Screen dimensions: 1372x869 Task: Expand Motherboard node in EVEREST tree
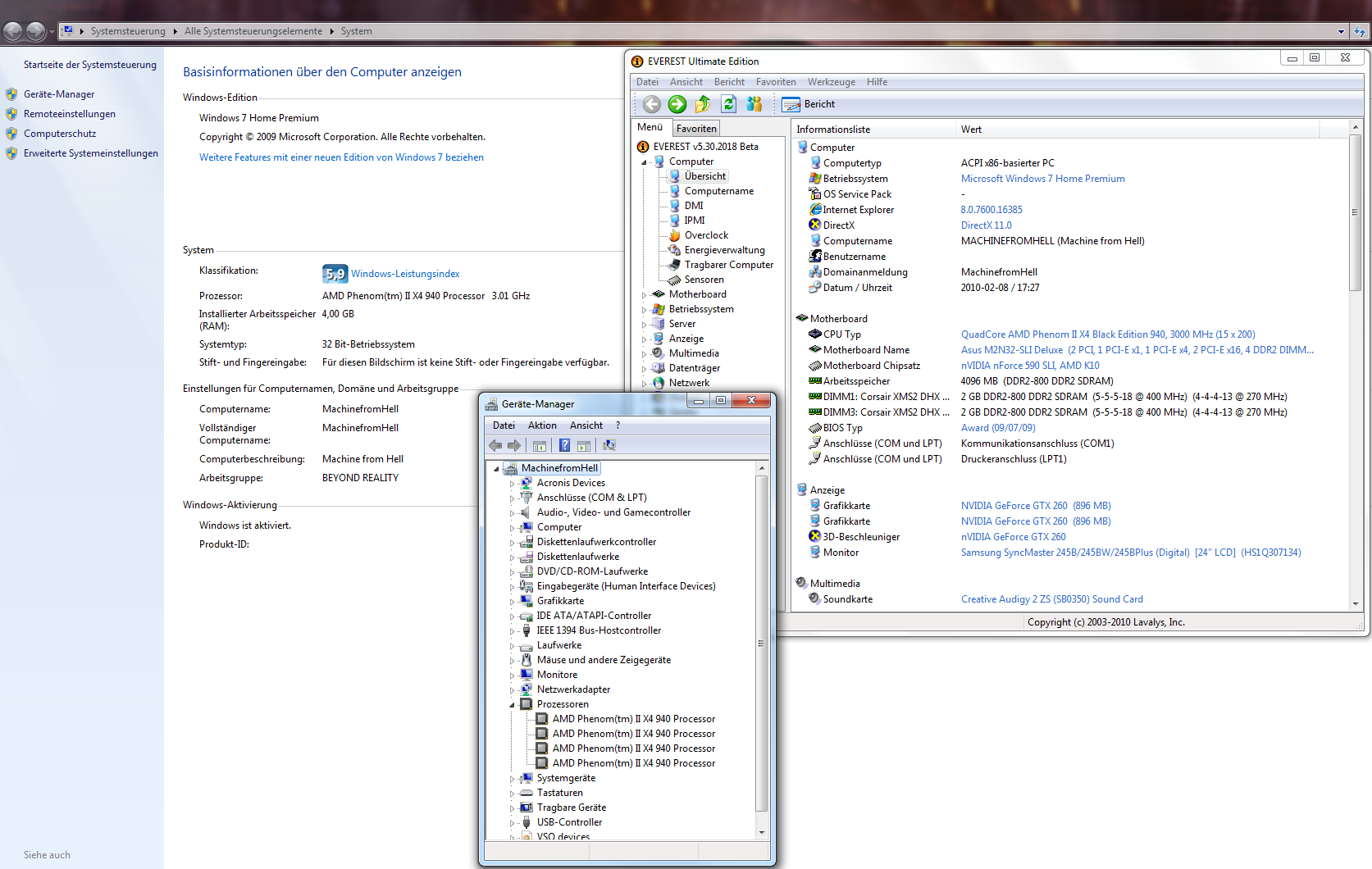645,295
